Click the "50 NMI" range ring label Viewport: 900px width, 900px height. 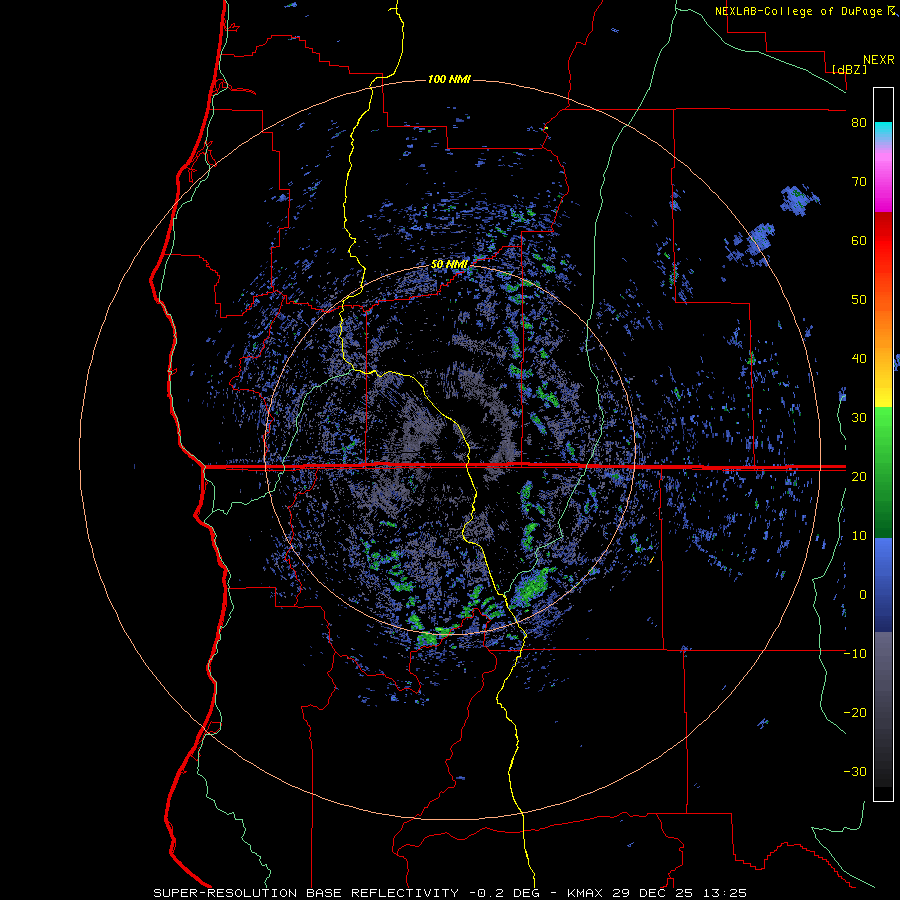pos(449,265)
